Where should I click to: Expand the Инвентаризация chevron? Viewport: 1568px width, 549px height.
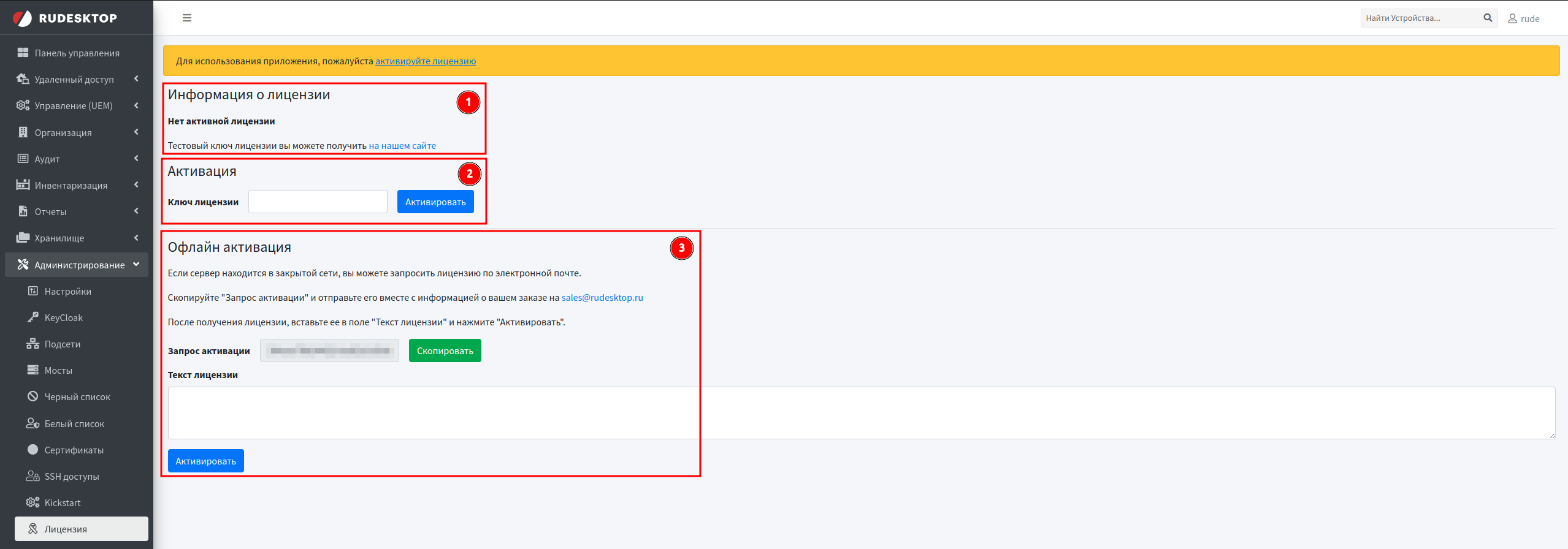pyautogui.click(x=136, y=184)
